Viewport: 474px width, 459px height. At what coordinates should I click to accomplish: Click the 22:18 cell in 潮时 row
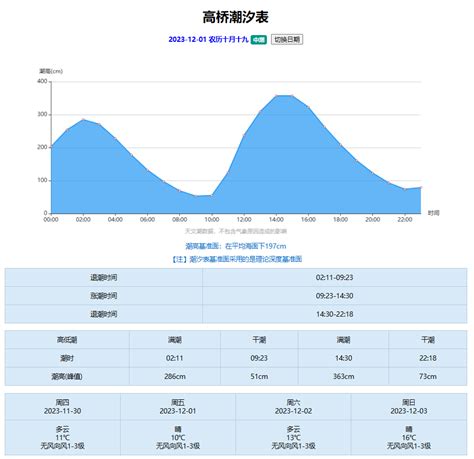coord(428,358)
